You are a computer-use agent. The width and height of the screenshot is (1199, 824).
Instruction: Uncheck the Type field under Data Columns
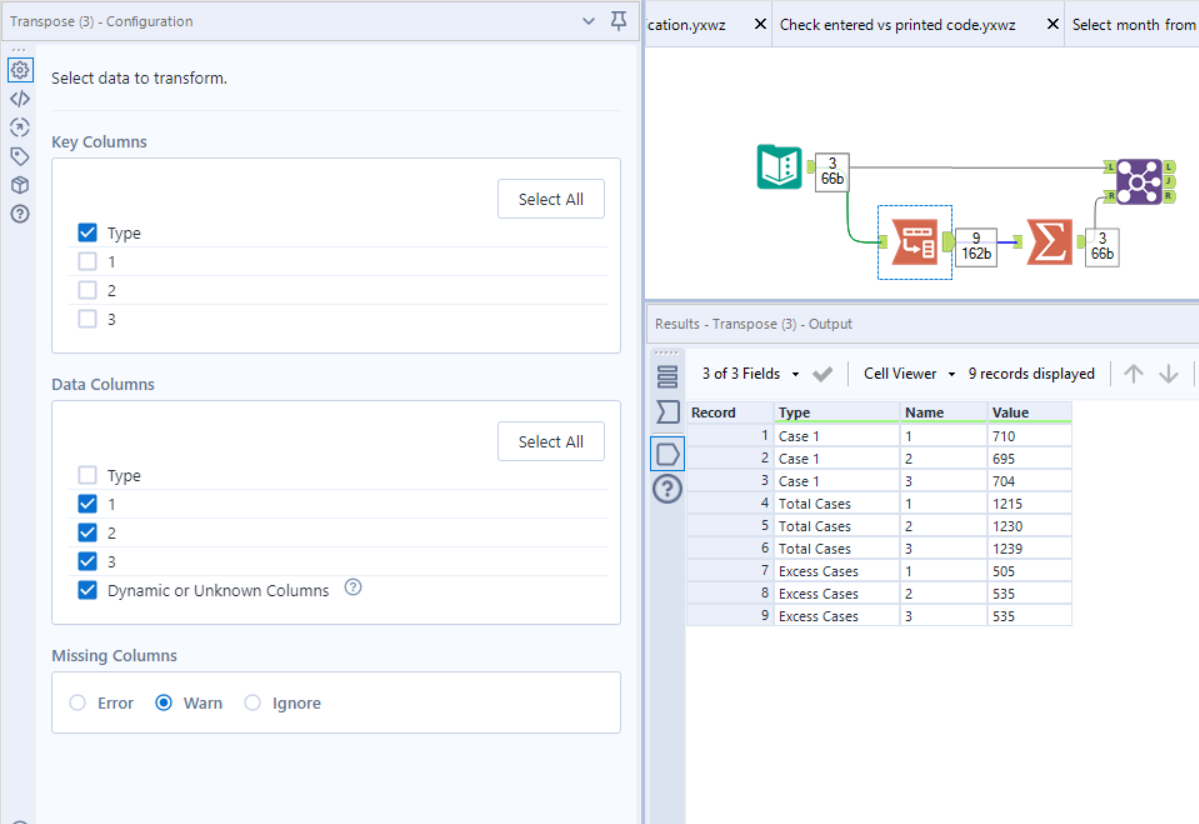tap(87, 475)
